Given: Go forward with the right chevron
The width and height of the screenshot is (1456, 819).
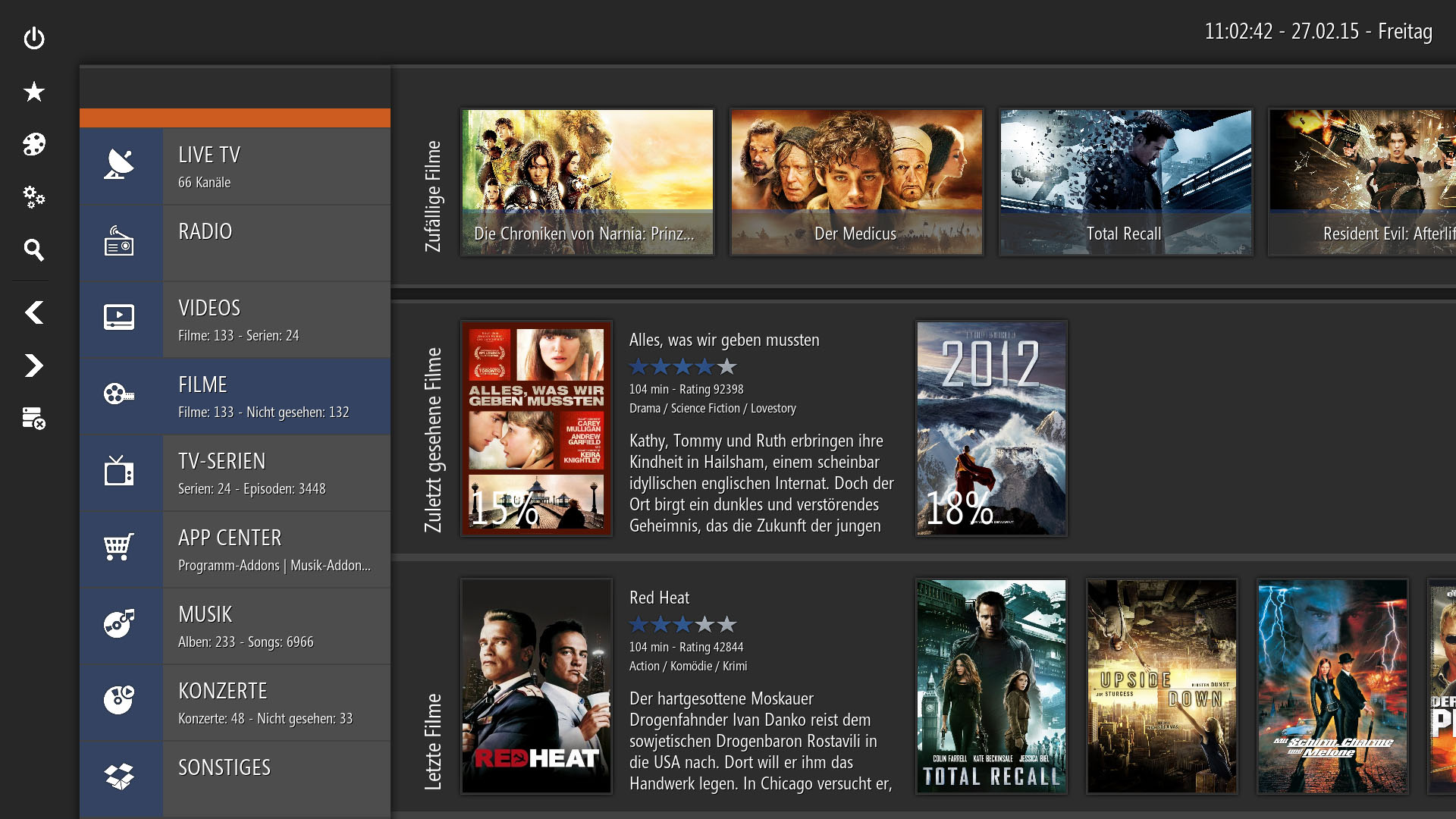Looking at the screenshot, I should (34, 366).
